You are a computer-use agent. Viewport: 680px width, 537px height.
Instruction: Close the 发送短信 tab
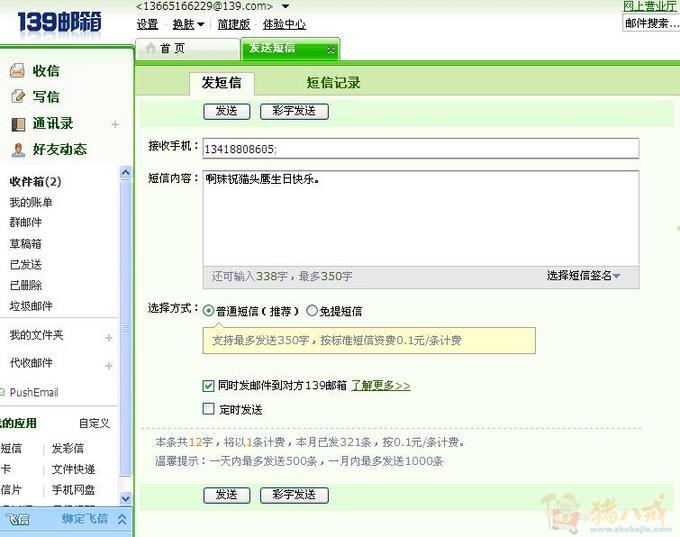[x=330, y=49]
